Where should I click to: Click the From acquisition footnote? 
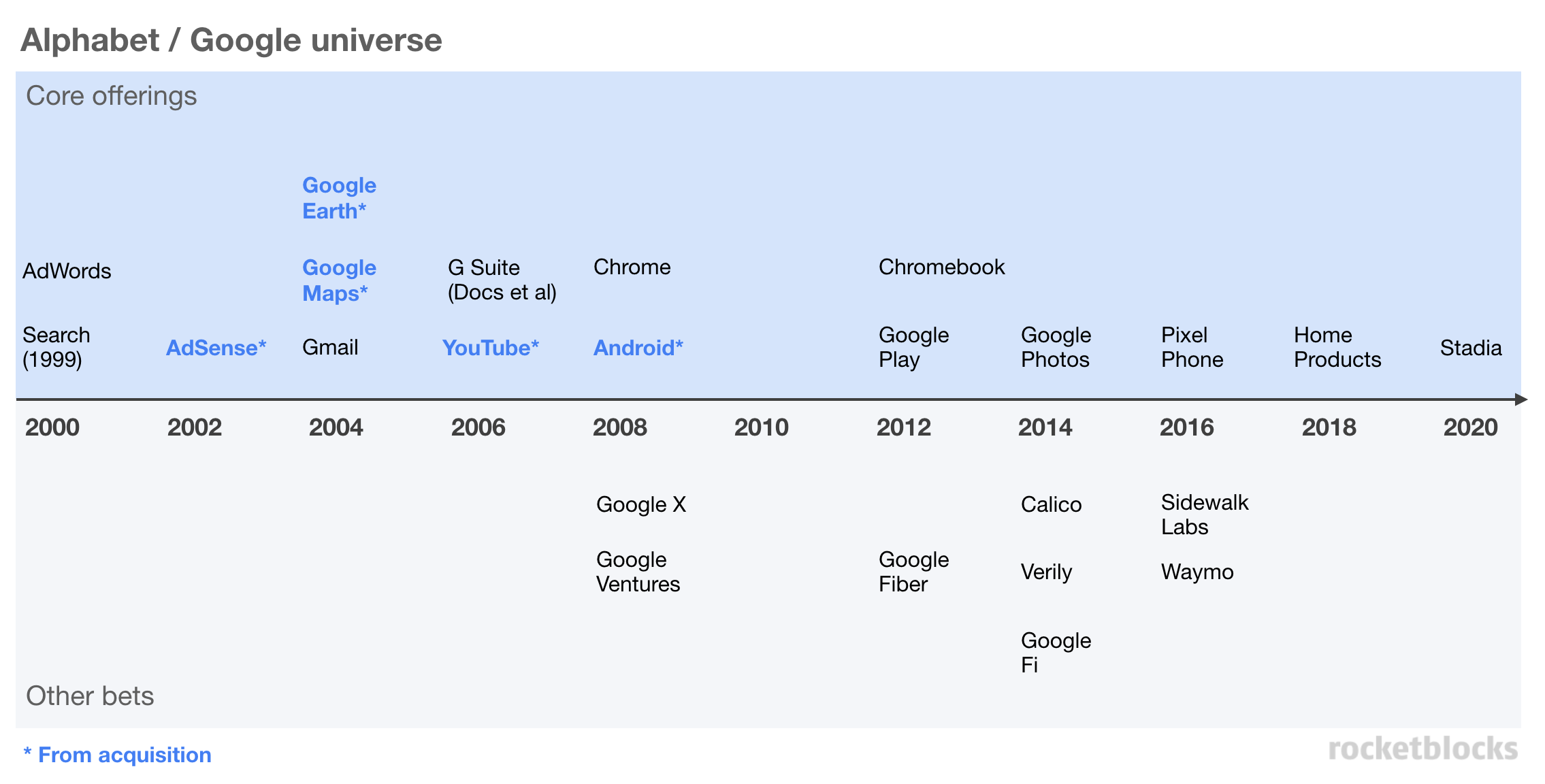coord(117,755)
